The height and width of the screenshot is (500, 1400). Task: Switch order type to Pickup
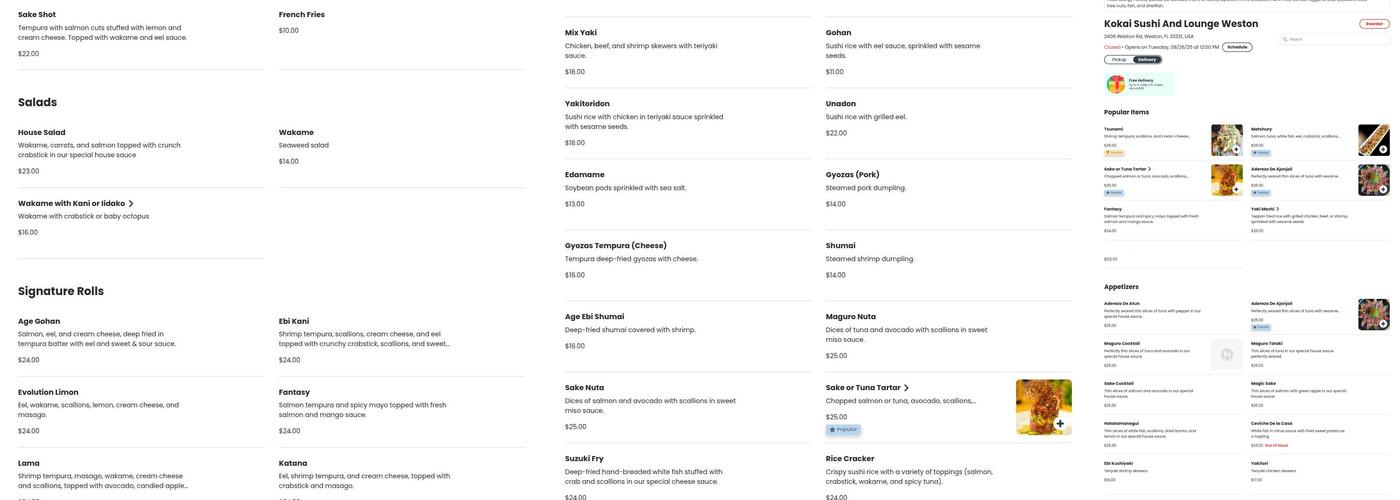pyautogui.click(x=1119, y=60)
